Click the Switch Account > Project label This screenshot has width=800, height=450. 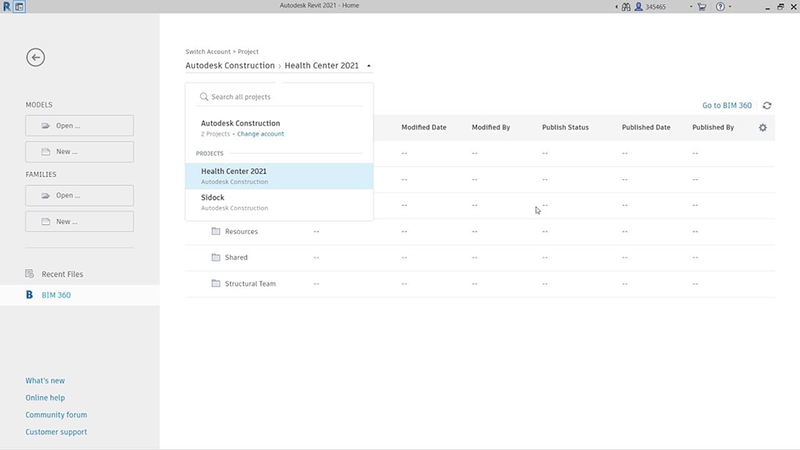click(222, 52)
